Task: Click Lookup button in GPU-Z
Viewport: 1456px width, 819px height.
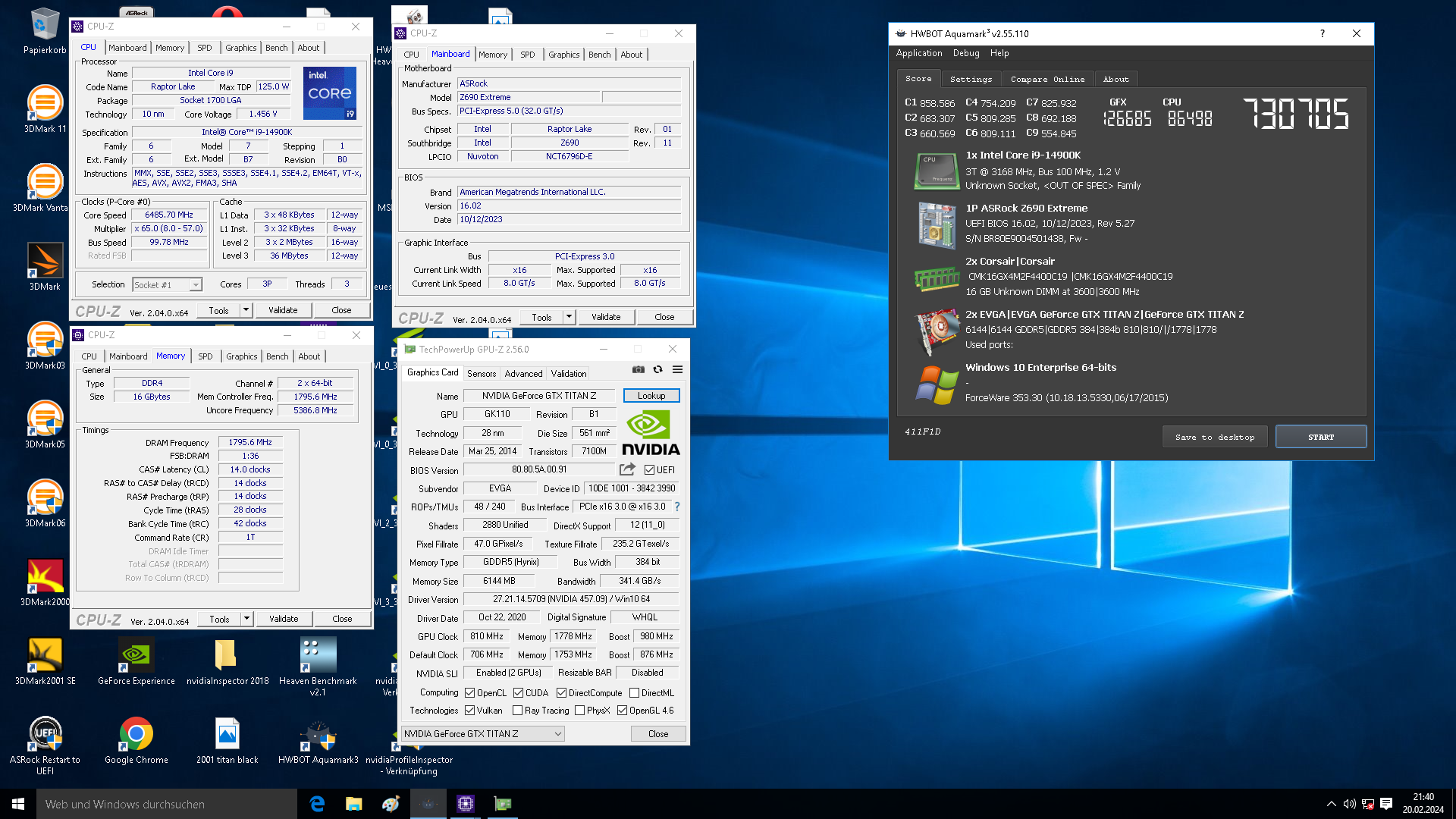Action: tap(651, 396)
